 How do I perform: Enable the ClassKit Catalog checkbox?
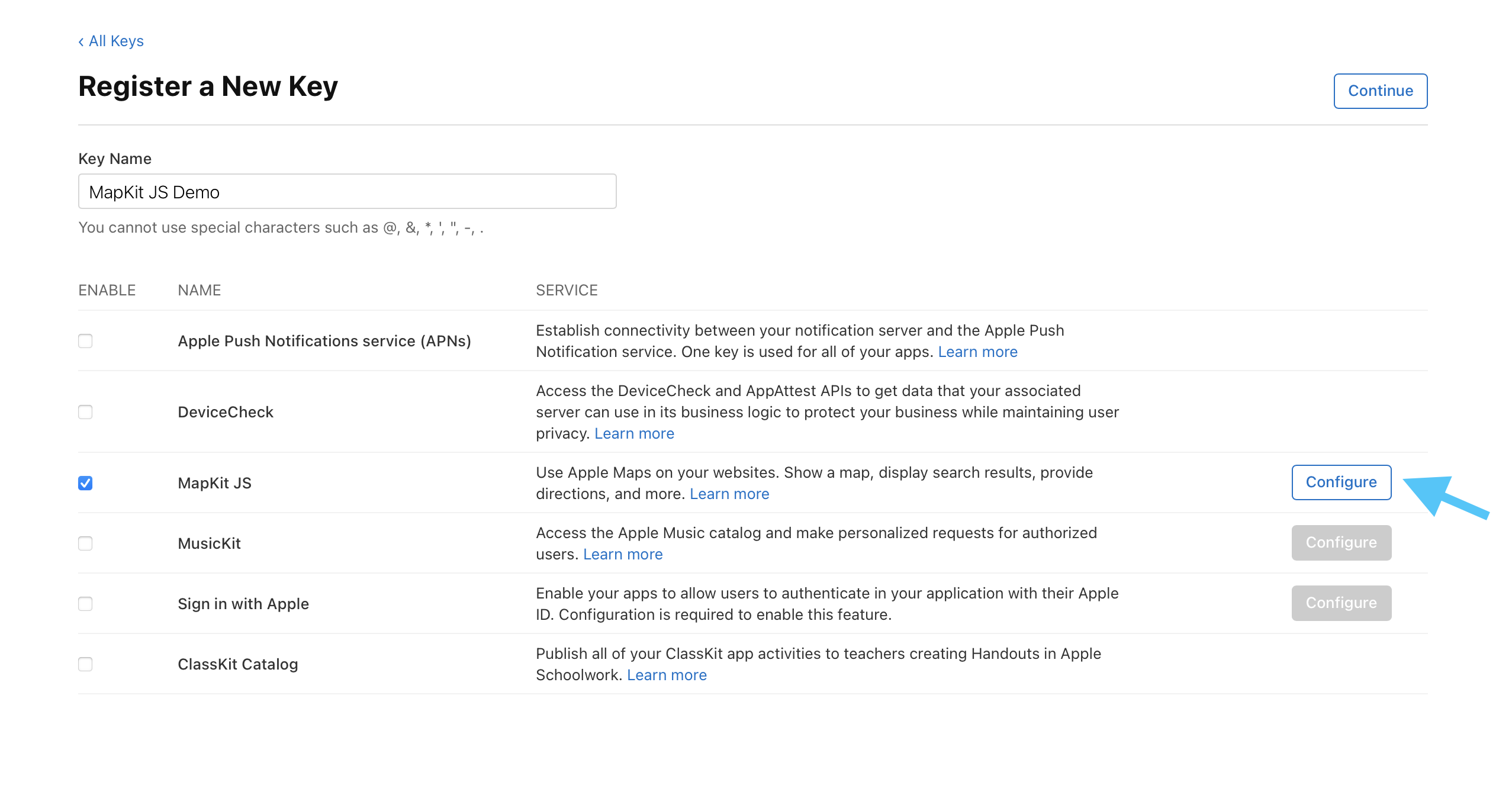tap(85, 664)
